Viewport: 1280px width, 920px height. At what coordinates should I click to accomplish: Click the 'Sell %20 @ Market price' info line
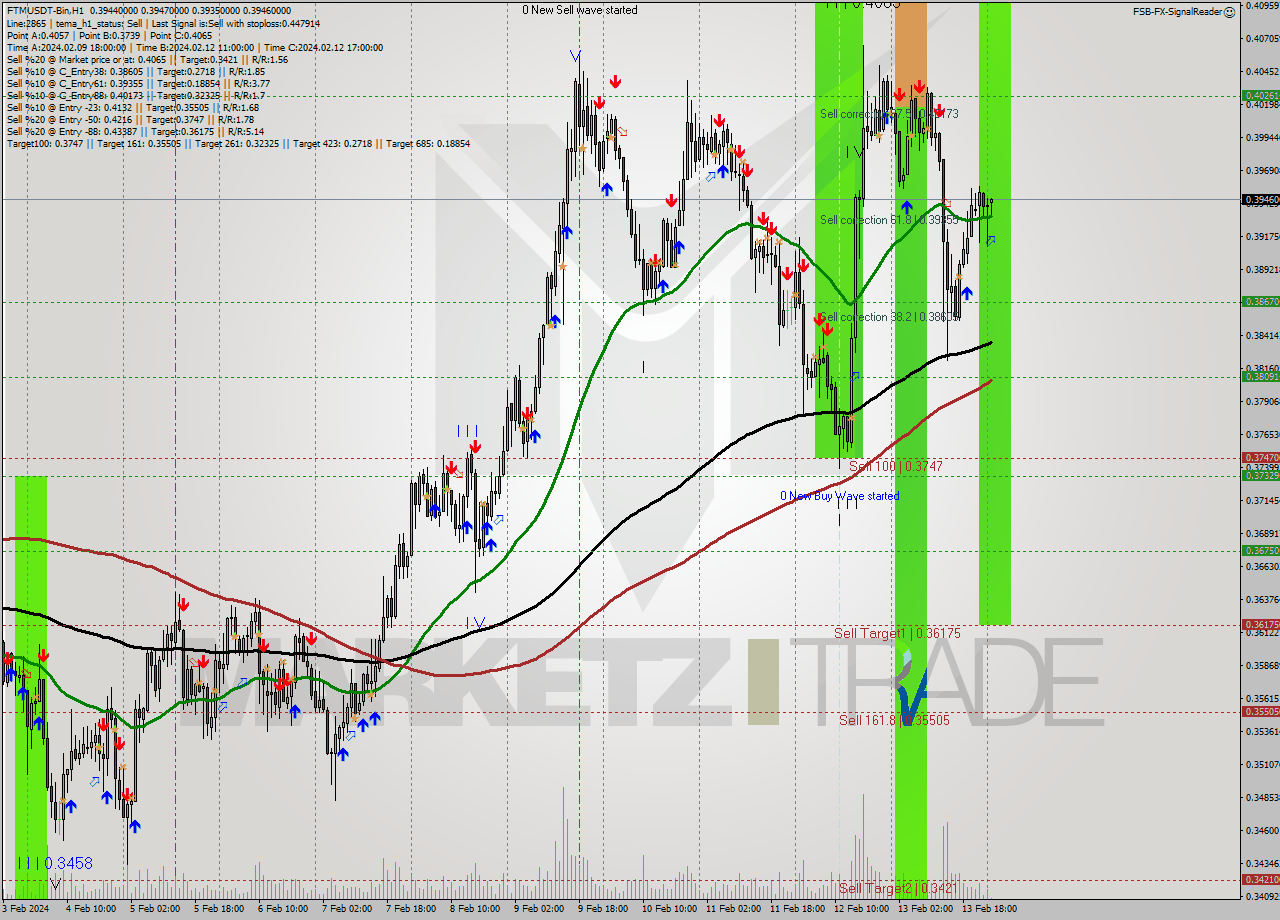point(147,59)
